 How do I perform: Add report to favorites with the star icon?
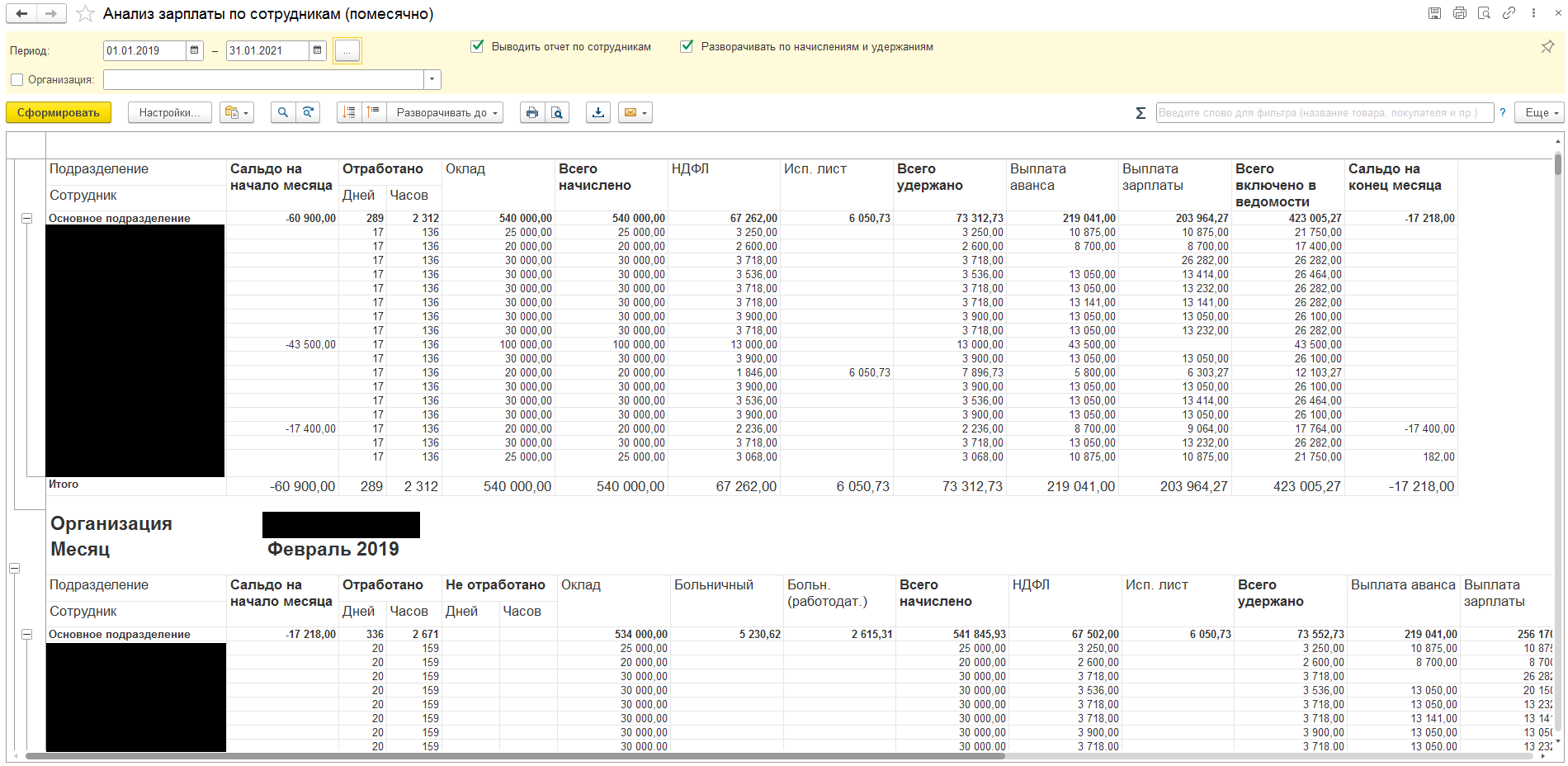pos(85,14)
